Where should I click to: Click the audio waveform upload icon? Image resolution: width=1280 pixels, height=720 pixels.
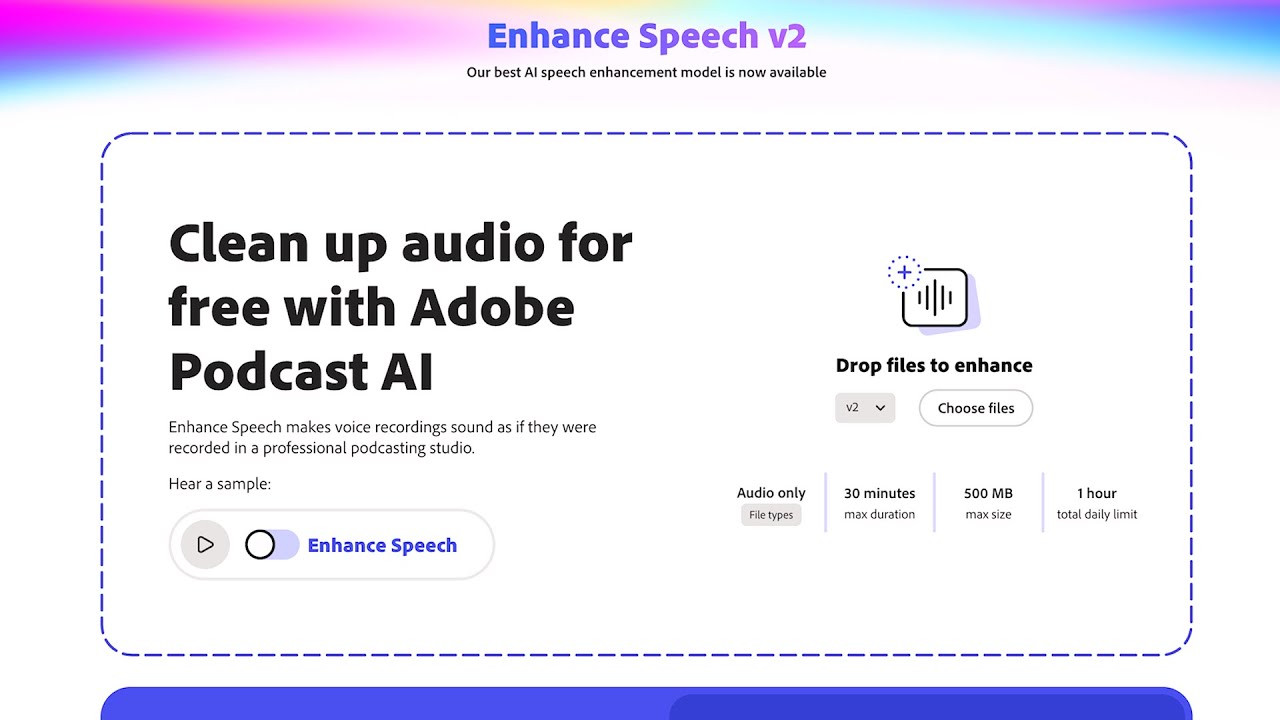click(933, 295)
